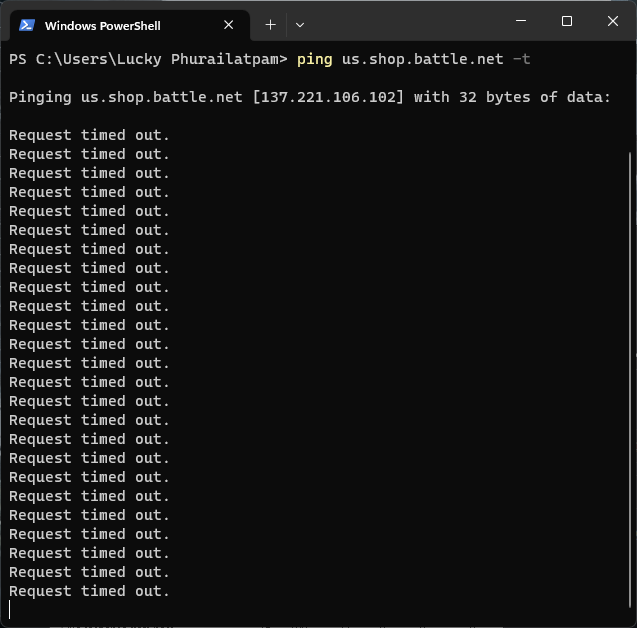
Task: Click the "-t" parameter in the command
Action: [x=521, y=59]
